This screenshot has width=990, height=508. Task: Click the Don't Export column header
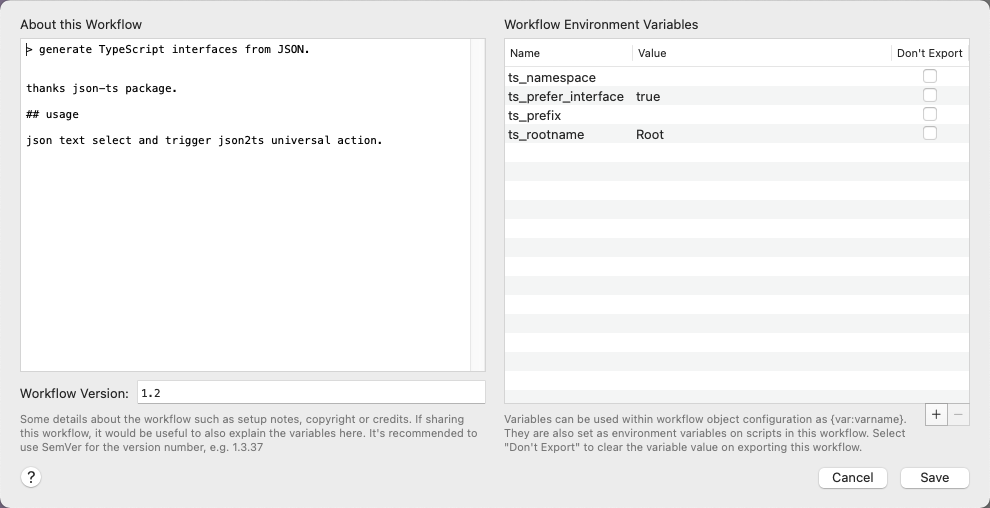point(929,53)
